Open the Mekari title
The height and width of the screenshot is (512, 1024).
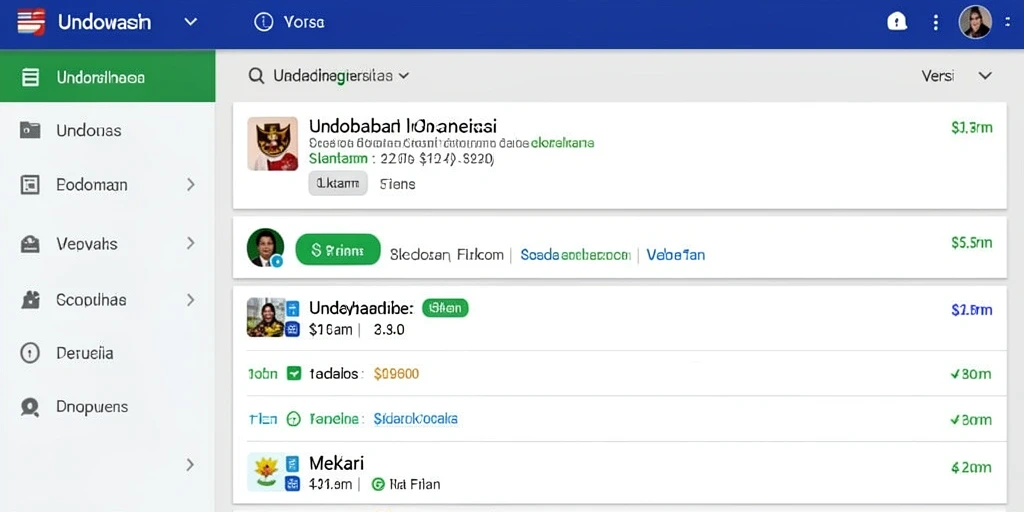[336, 464]
